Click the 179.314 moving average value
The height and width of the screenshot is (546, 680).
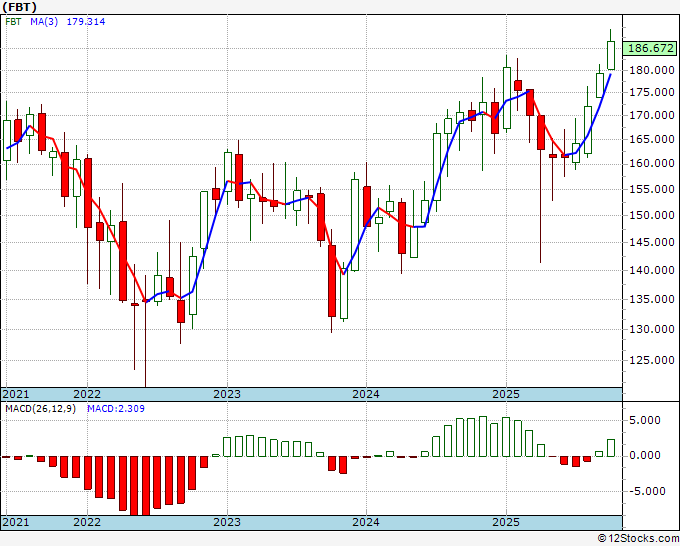tap(86, 22)
